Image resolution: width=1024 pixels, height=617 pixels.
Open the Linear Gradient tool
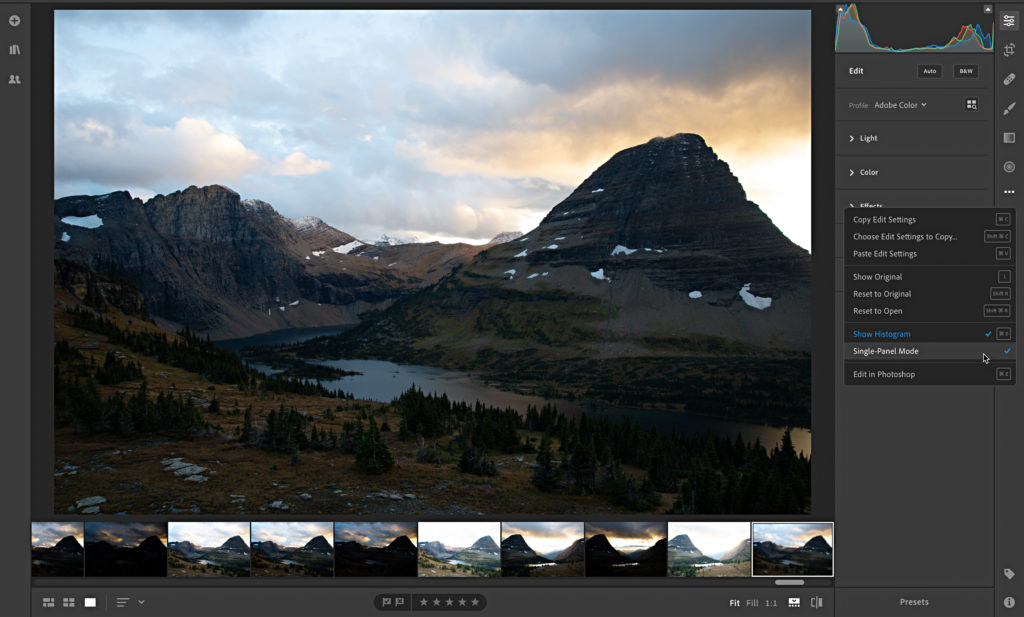click(x=1009, y=138)
